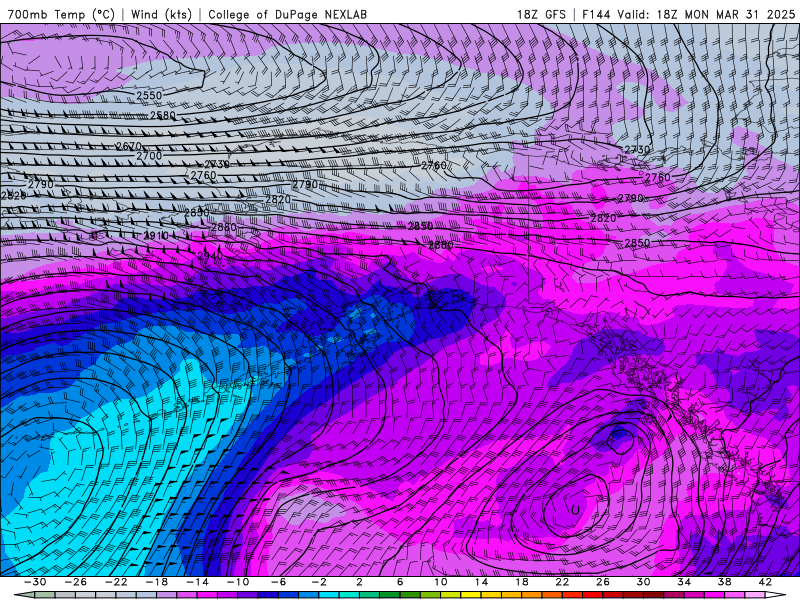Click the -6 colorbar tick label
800x600 pixels.
278,582
